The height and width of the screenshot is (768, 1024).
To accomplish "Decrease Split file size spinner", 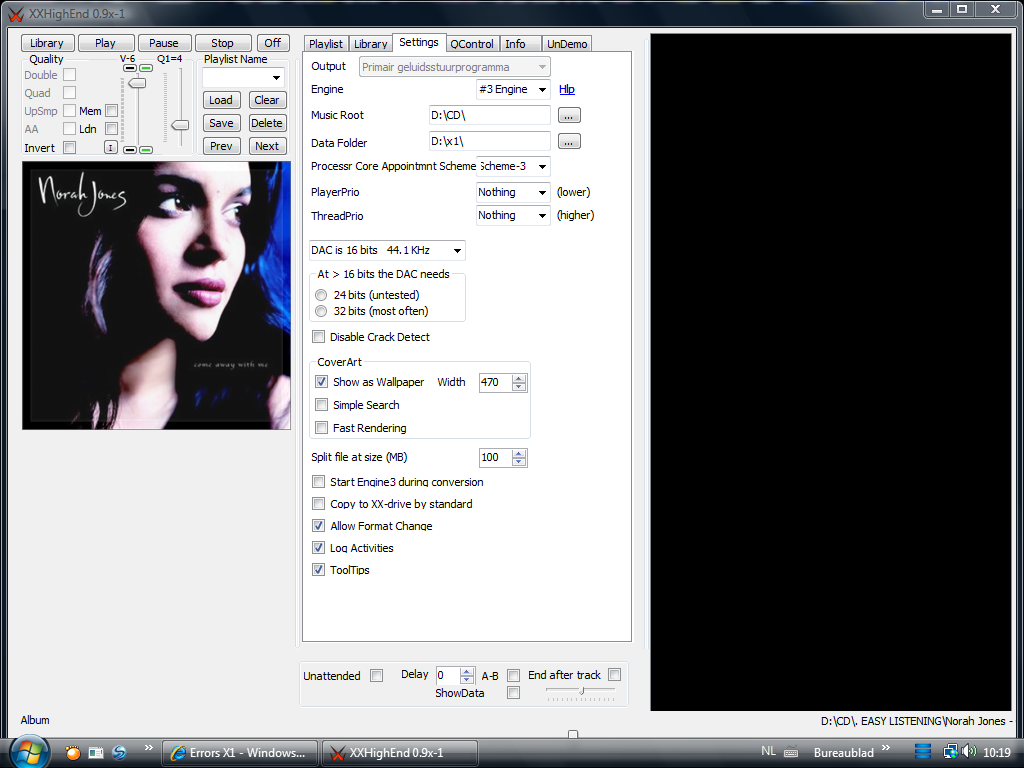I will click(519, 462).
